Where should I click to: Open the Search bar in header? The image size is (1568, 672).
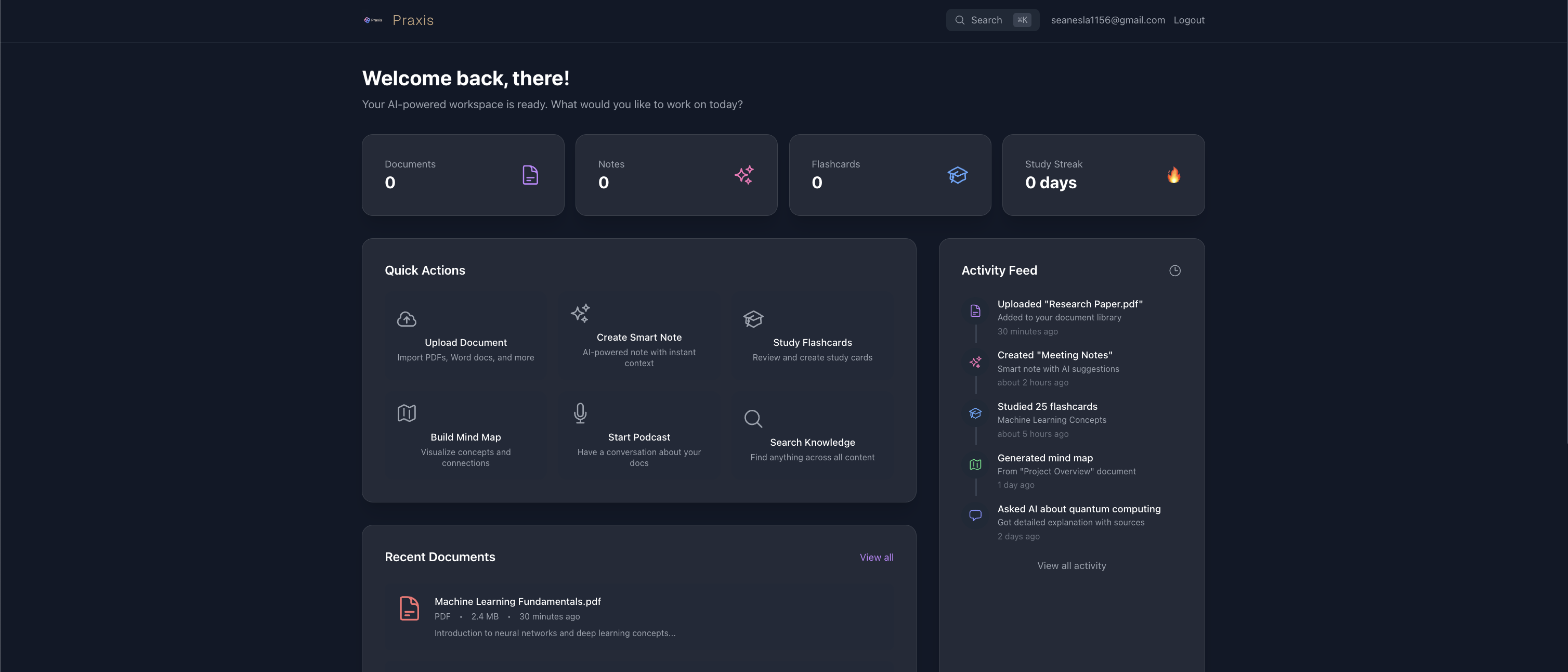[991, 20]
